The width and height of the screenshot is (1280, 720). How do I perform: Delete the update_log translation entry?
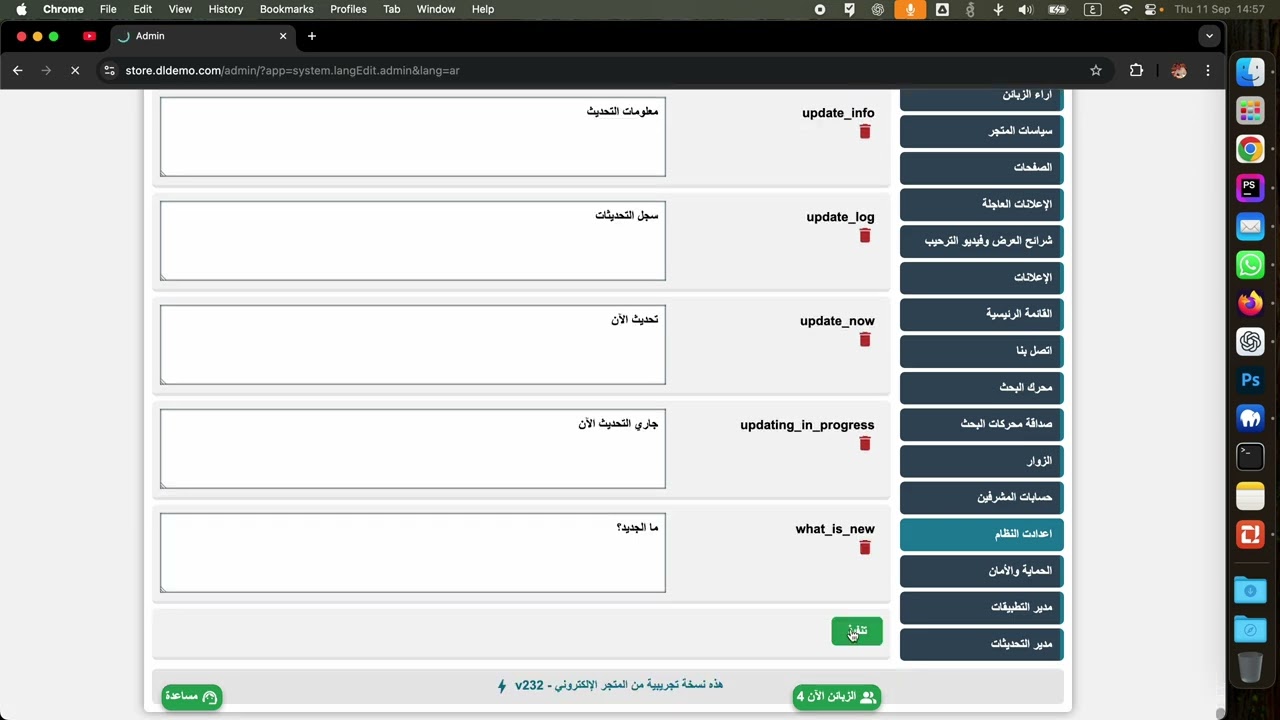click(x=865, y=236)
